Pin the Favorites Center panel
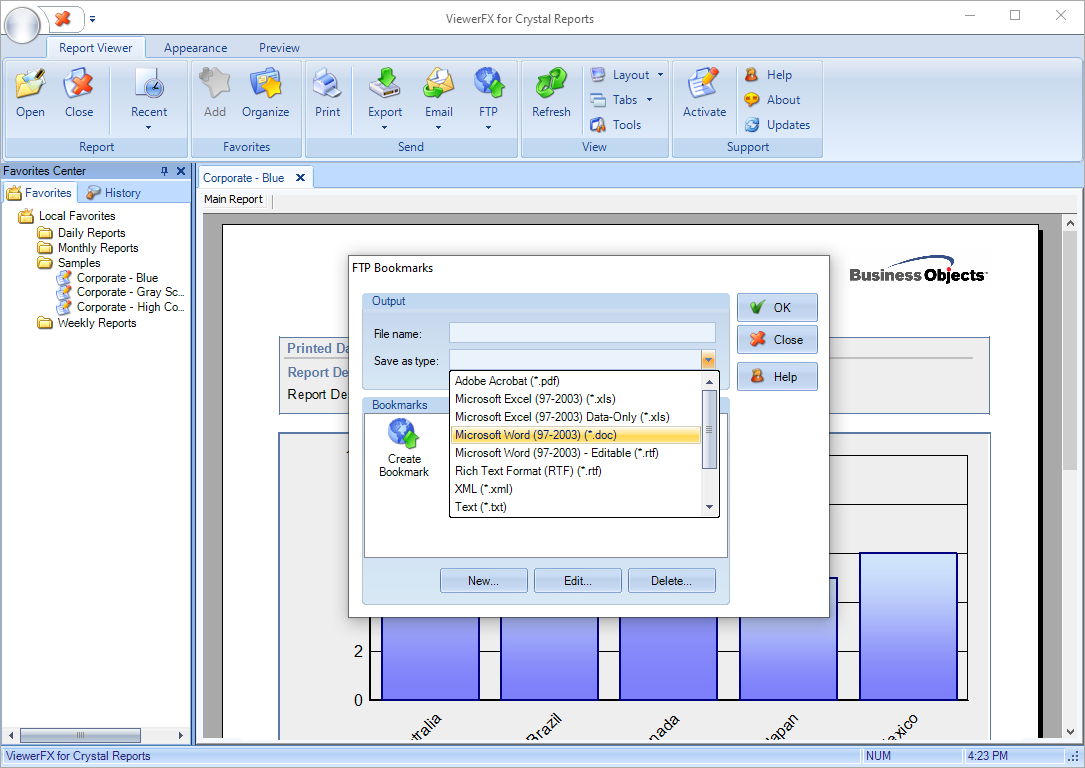1085x768 pixels. coord(164,171)
